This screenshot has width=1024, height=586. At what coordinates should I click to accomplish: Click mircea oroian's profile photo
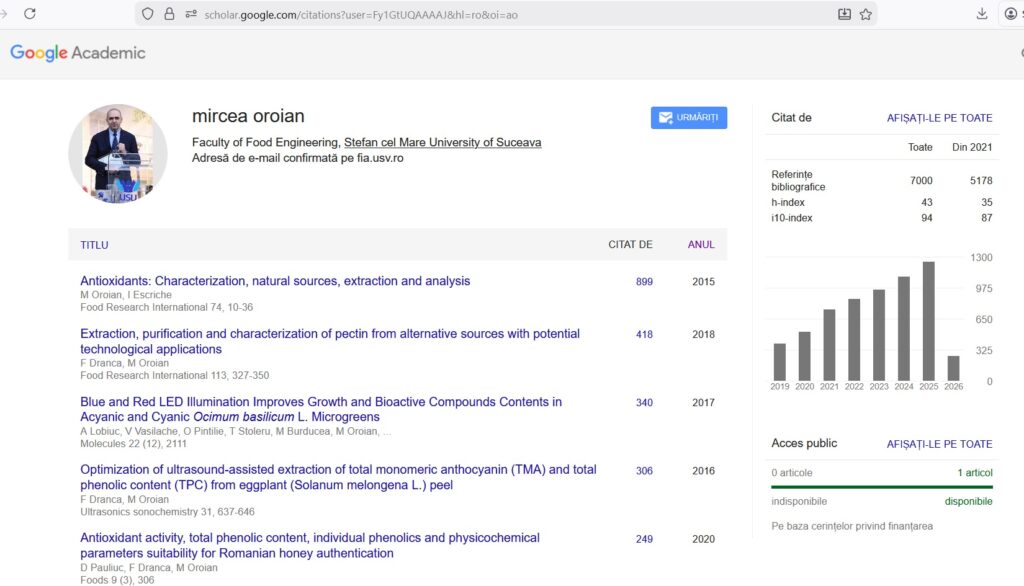(x=117, y=154)
